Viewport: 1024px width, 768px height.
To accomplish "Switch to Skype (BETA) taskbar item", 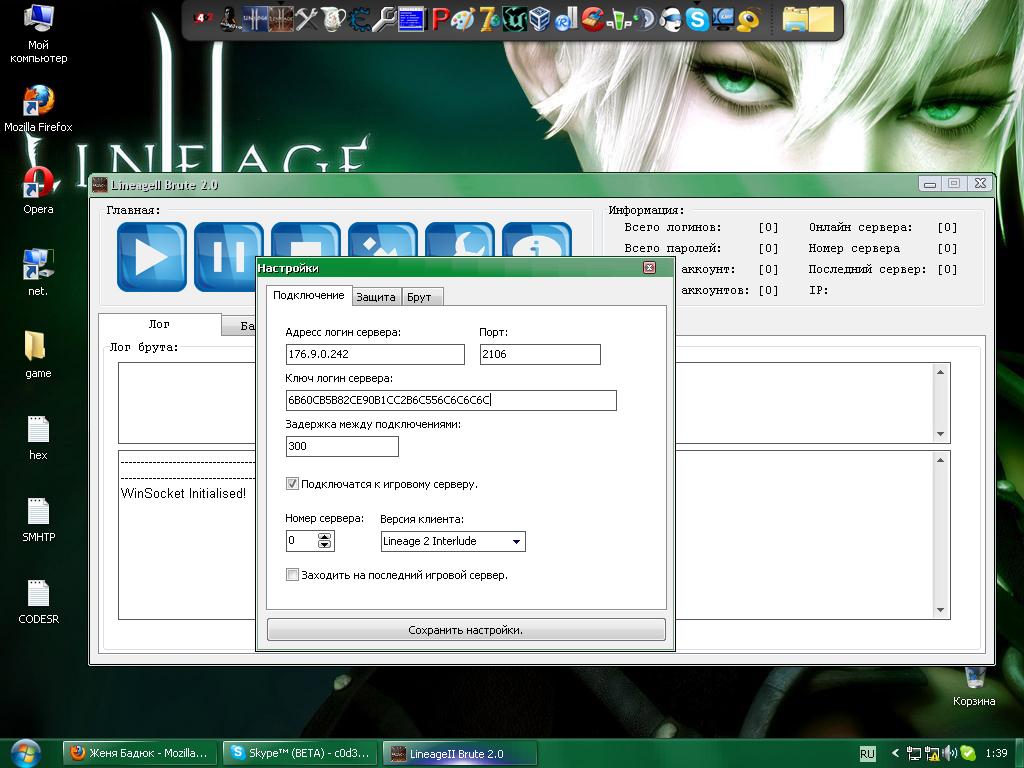I will (x=300, y=753).
